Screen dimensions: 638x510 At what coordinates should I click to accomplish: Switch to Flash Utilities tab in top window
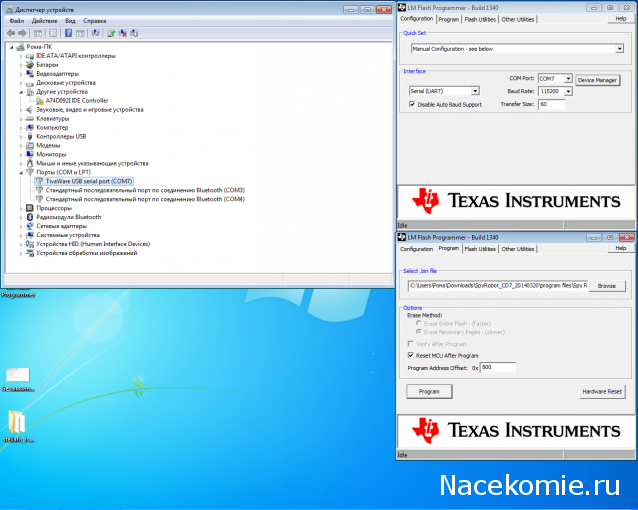point(480,19)
